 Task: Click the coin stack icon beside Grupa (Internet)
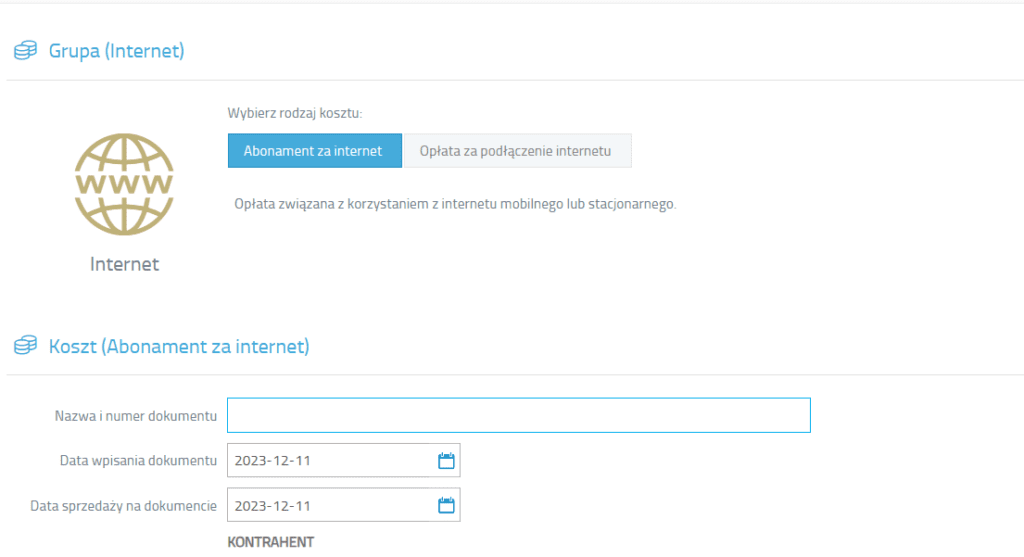point(25,50)
